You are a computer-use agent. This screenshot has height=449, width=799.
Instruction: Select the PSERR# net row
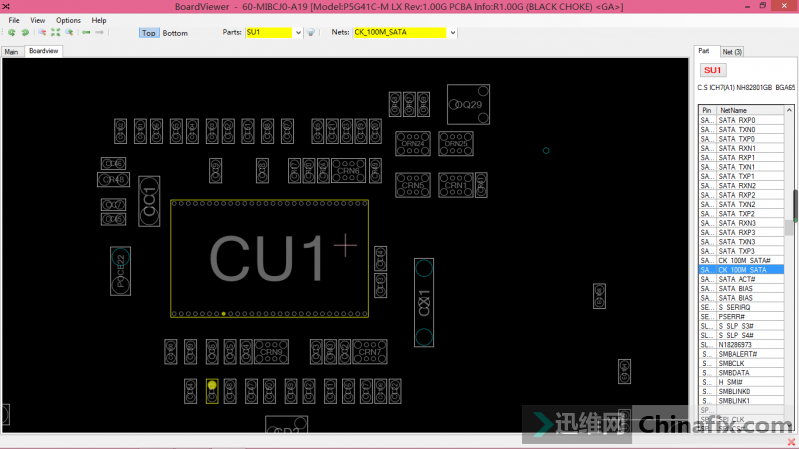741,316
